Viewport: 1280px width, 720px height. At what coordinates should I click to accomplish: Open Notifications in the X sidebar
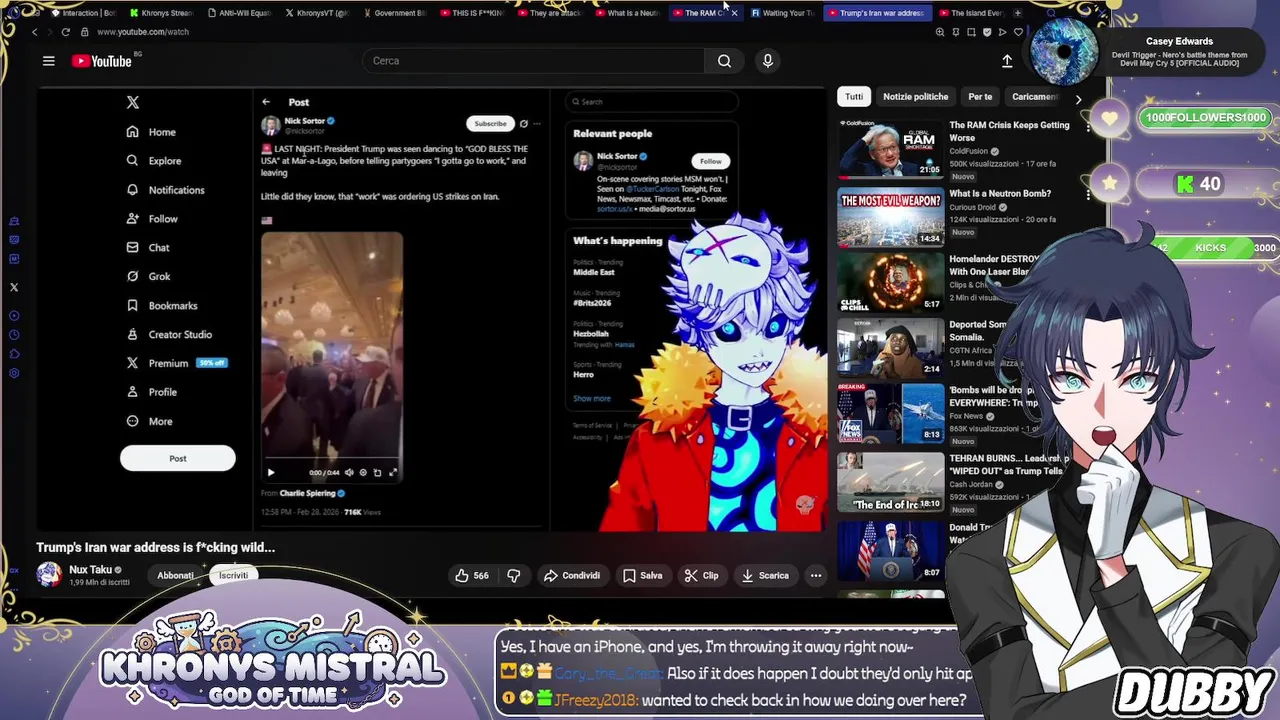pyautogui.click(x=166, y=190)
